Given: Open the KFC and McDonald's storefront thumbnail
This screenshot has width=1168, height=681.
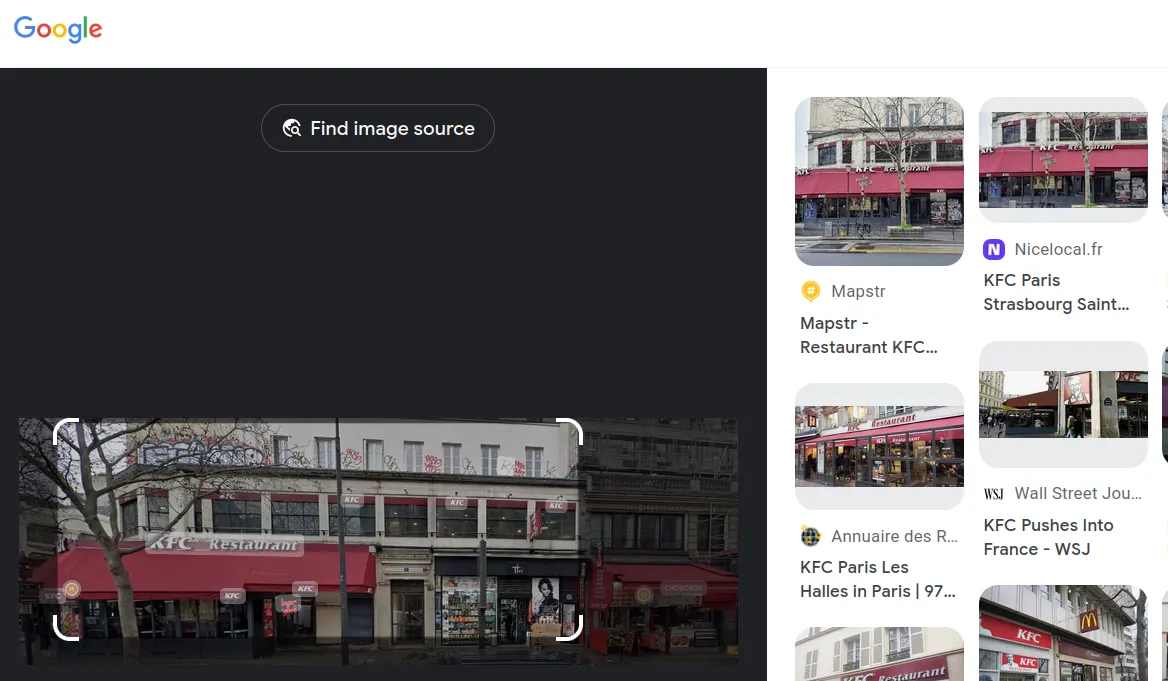Looking at the screenshot, I should [1063, 633].
